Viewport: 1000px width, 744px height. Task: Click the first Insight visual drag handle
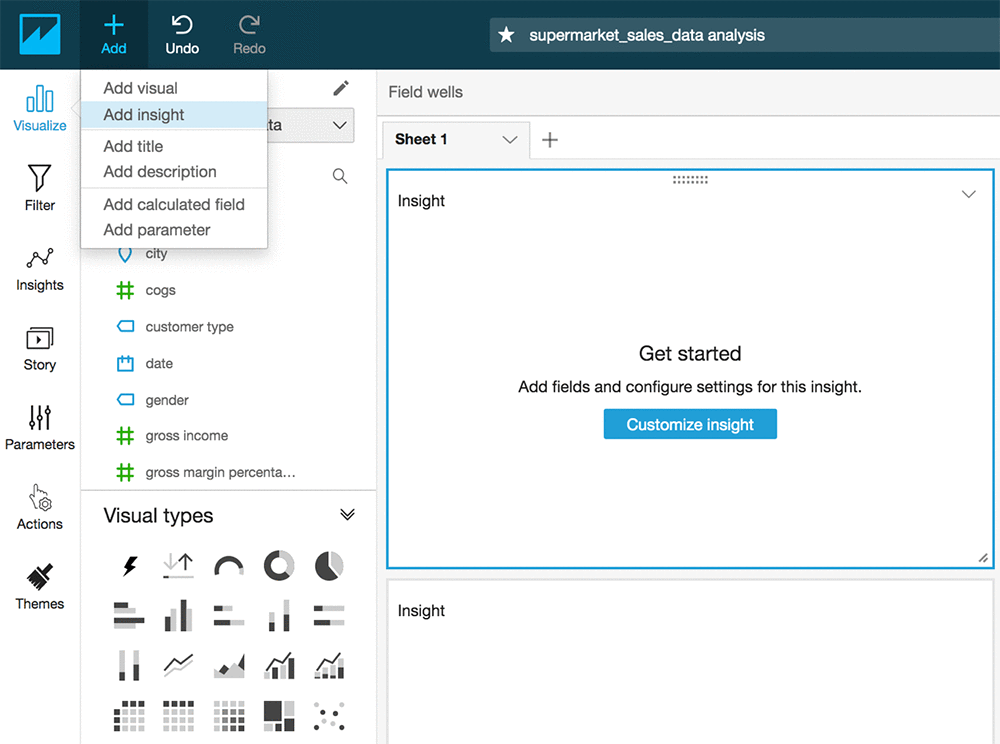690,180
